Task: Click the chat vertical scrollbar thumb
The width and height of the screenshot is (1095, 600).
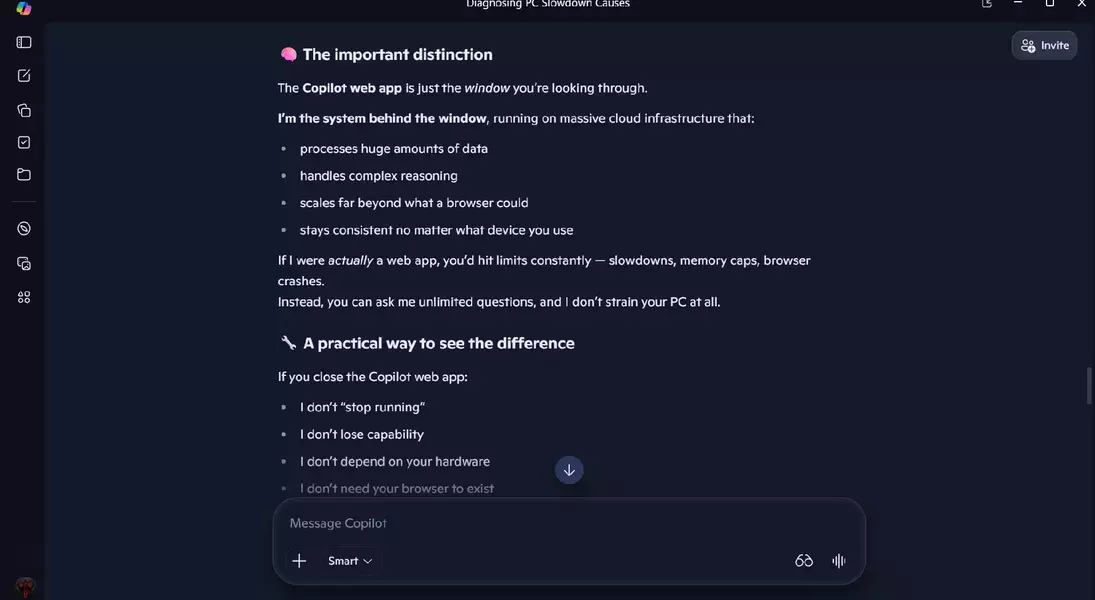Action: click(x=1089, y=385)
